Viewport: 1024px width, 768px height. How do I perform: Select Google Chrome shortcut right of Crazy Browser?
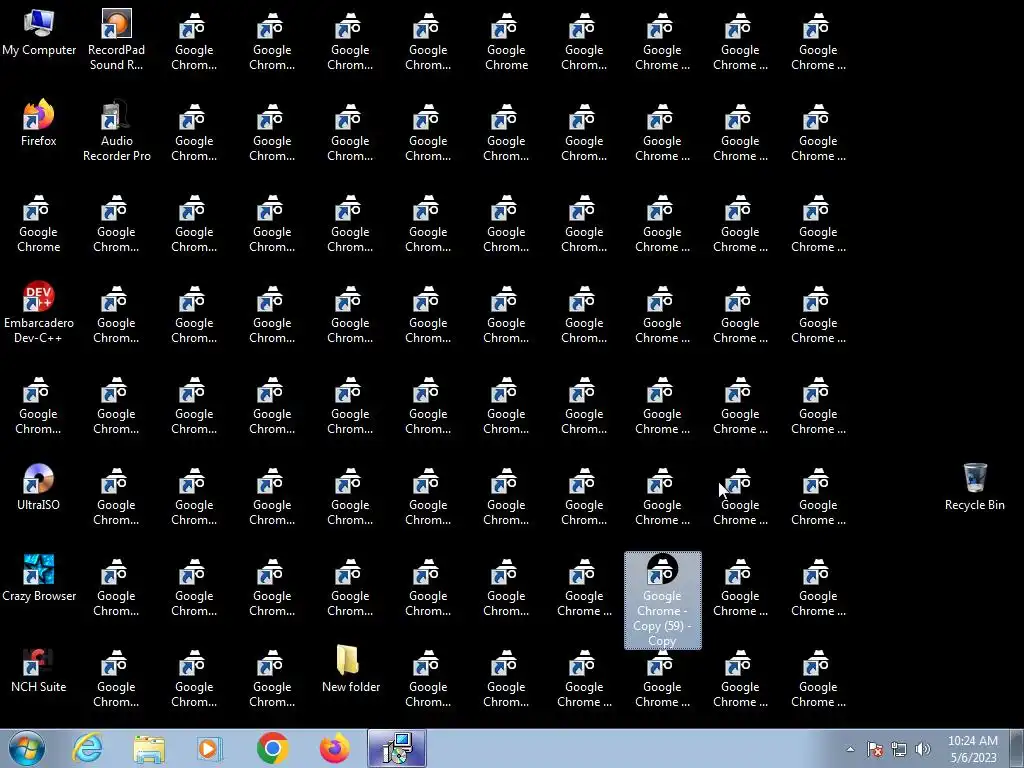[x=116, y=586]
